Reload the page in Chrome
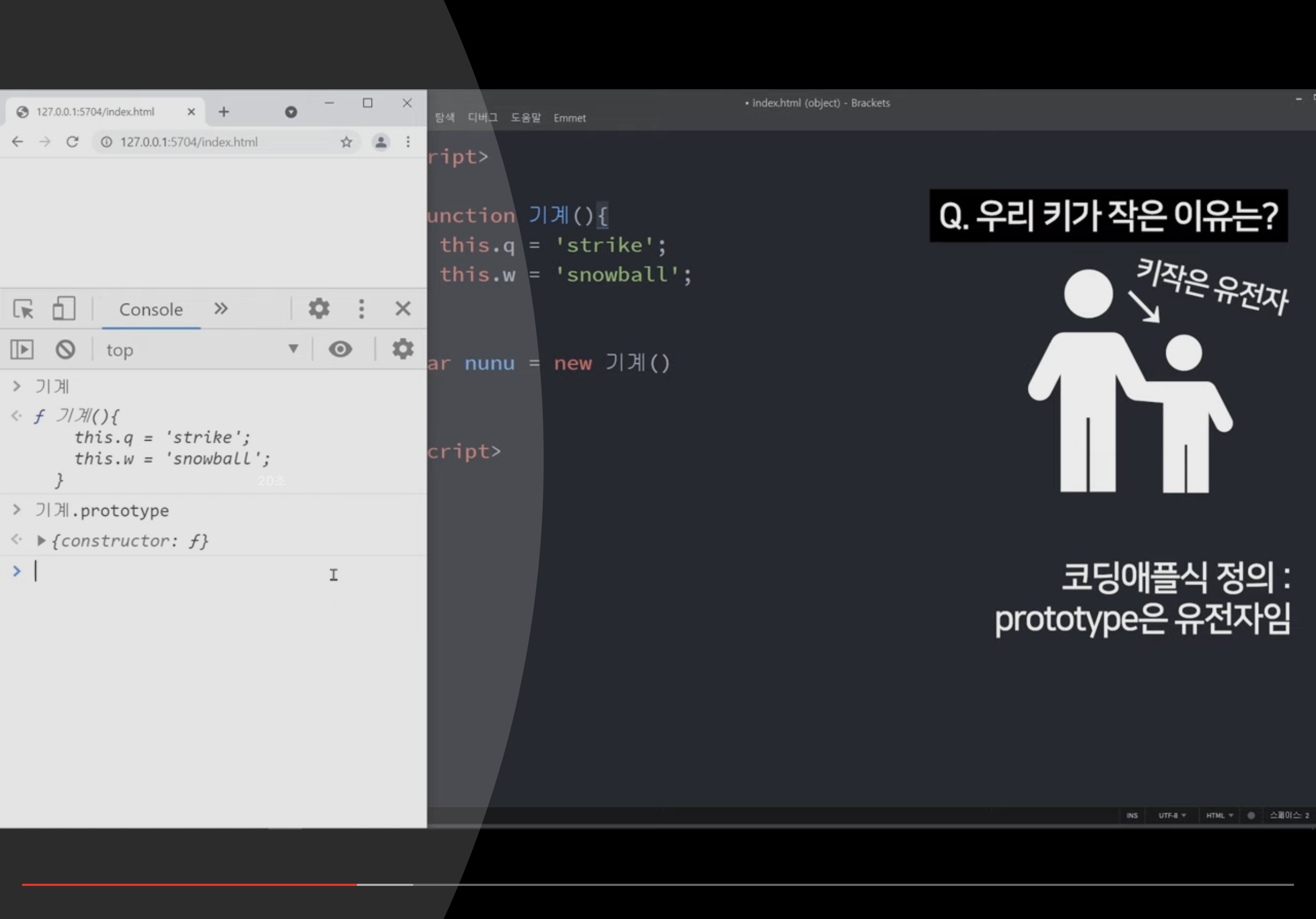1316x919 pixels. 72,142
